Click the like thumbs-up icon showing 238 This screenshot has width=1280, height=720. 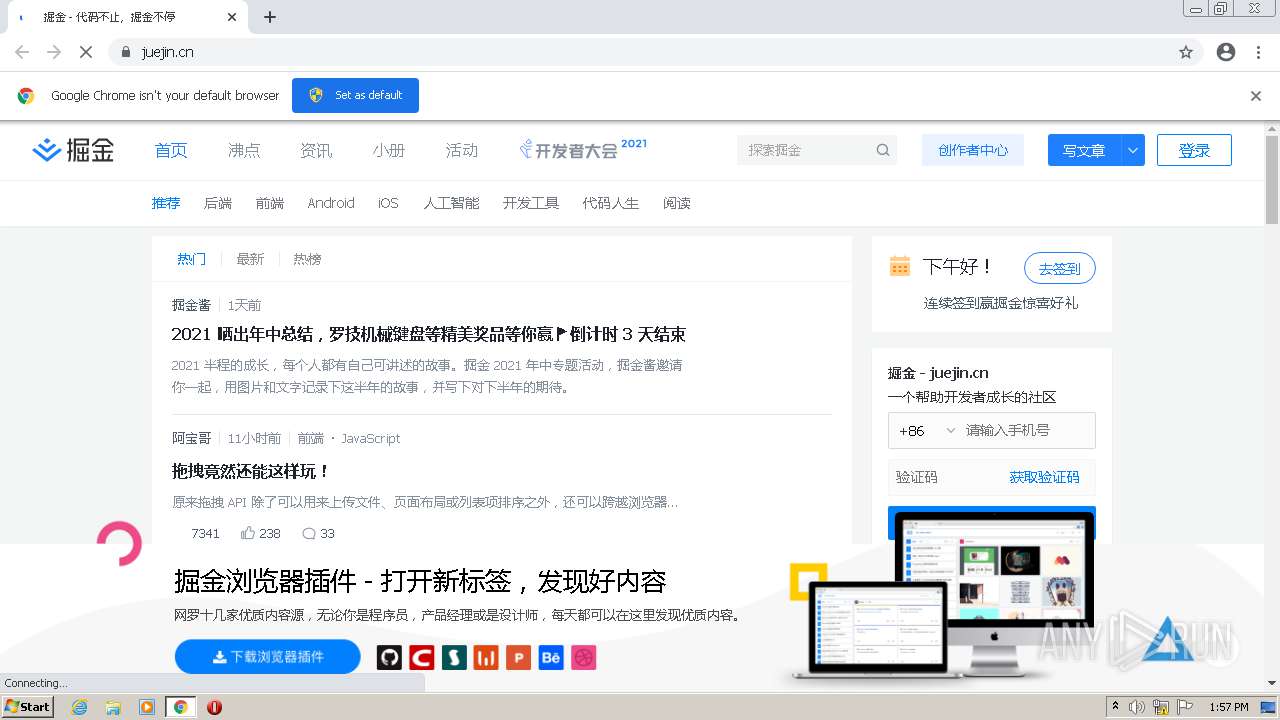point(248,533)
